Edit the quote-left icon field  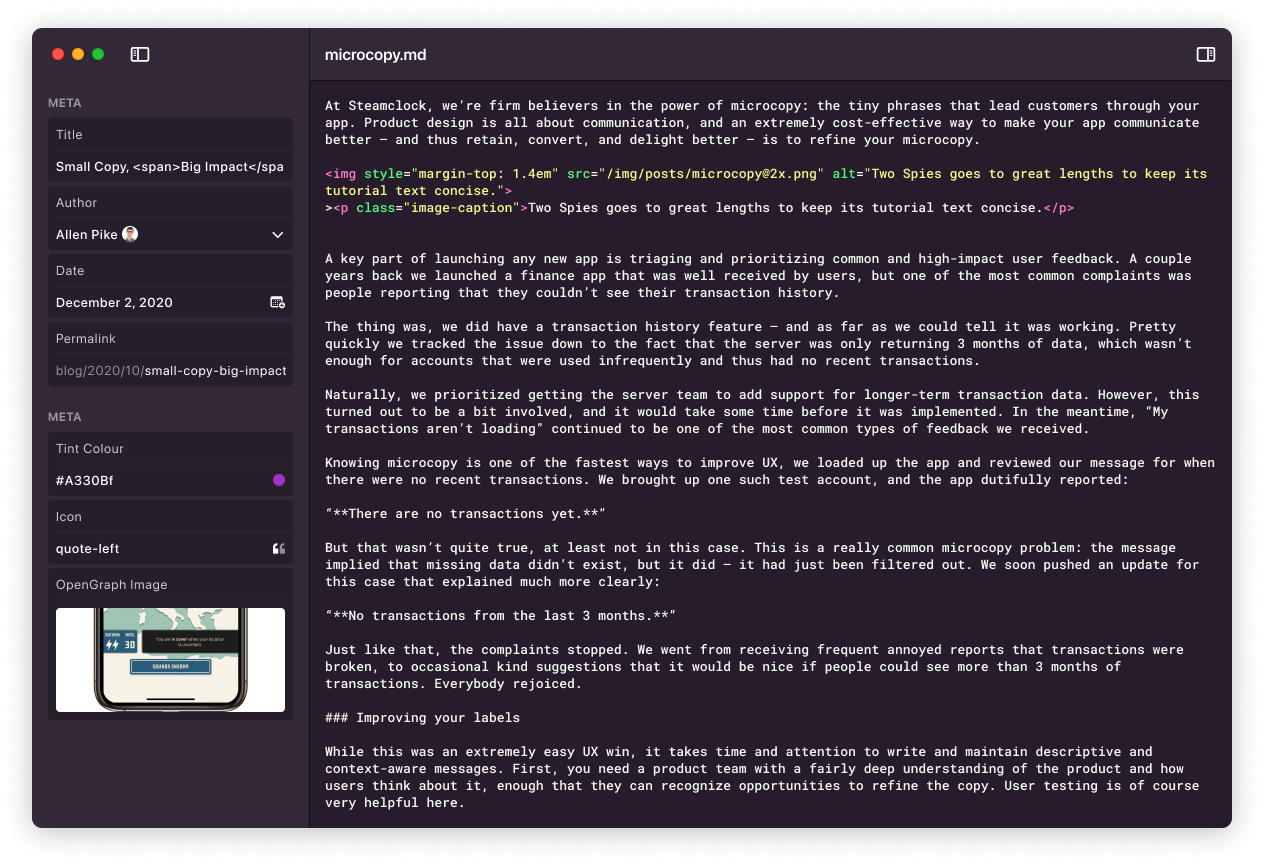tap(170, 548)
